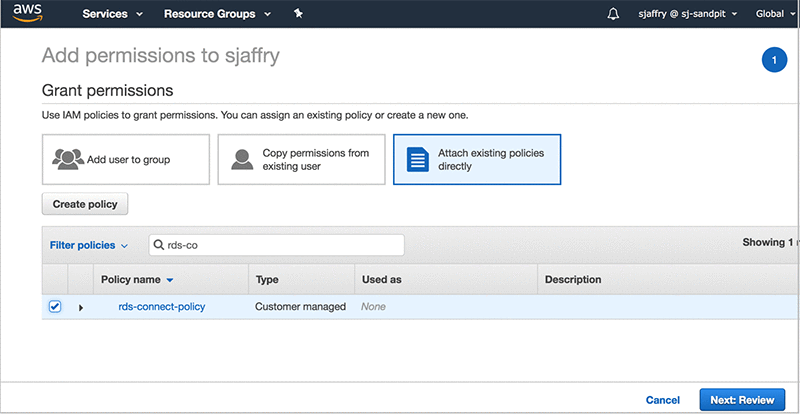Click the Create policy button
This screenshot has width=800, height=414.
(x=85, y=204)
